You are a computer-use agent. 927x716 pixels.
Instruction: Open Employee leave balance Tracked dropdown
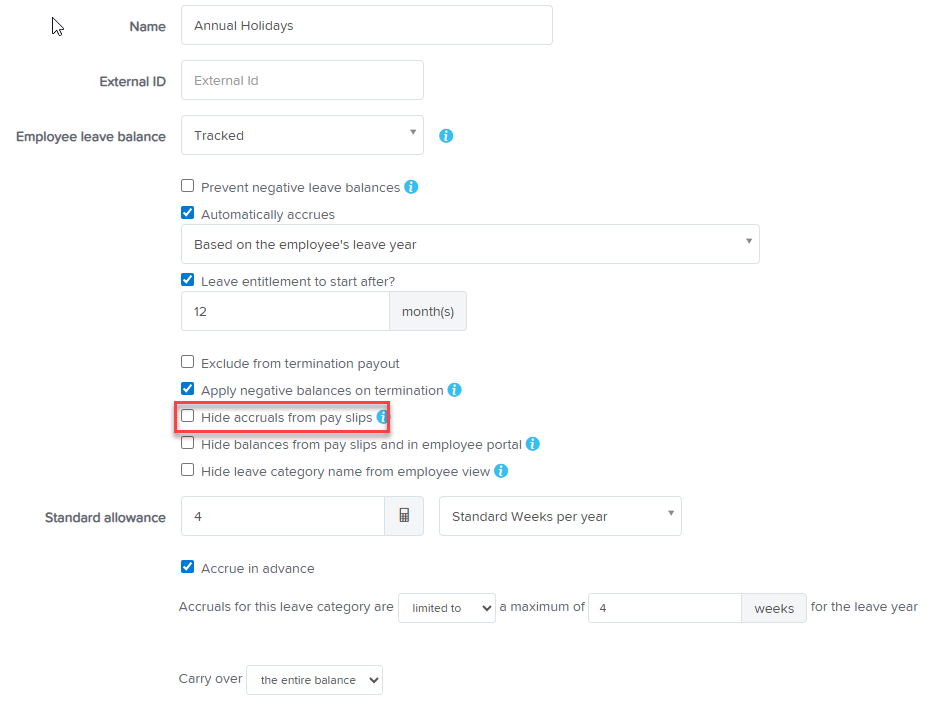(x=302, y=135)
